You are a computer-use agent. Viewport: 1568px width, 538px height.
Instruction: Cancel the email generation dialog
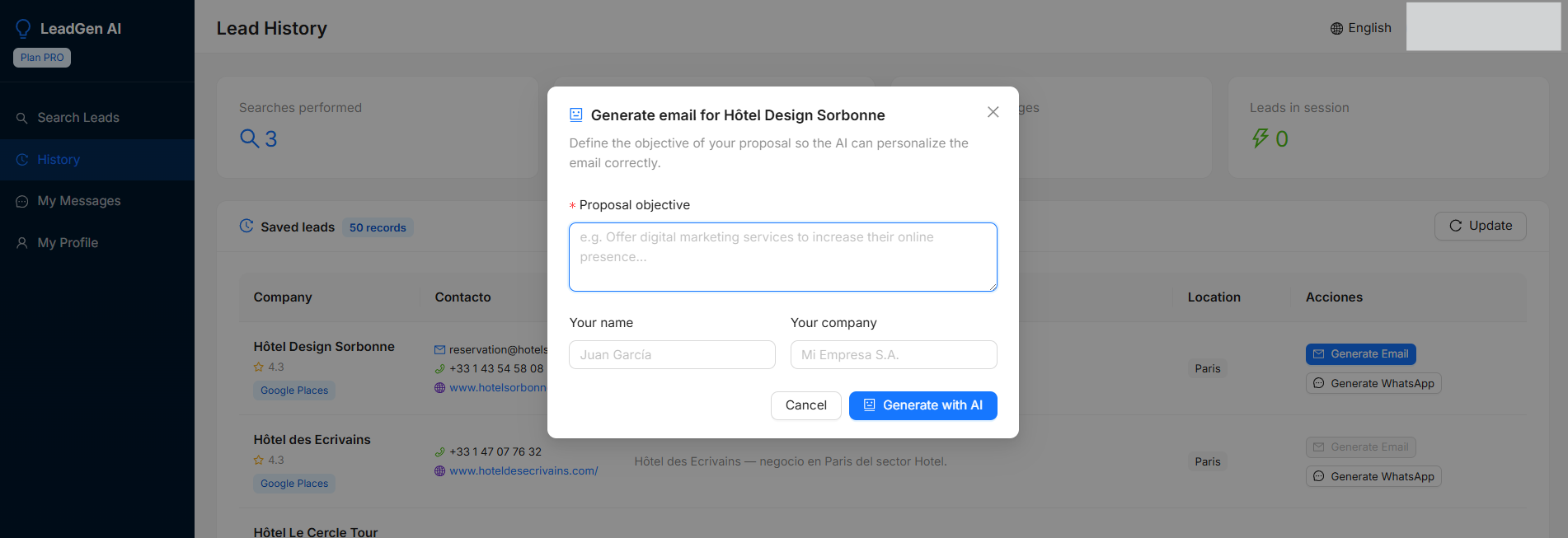pyautogui.click(x=806, y=405)
